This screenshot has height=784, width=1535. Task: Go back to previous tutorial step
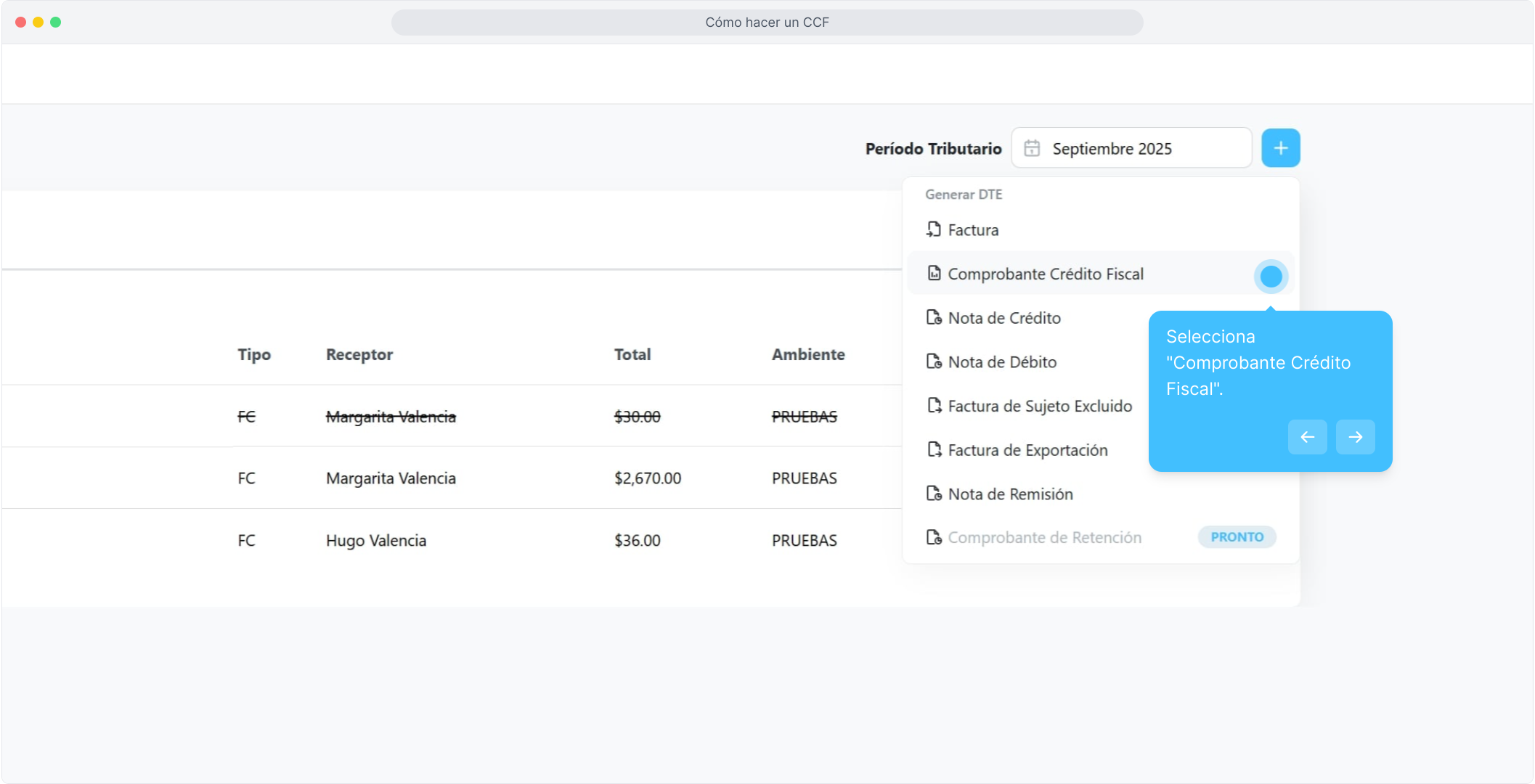(1307, 437)
